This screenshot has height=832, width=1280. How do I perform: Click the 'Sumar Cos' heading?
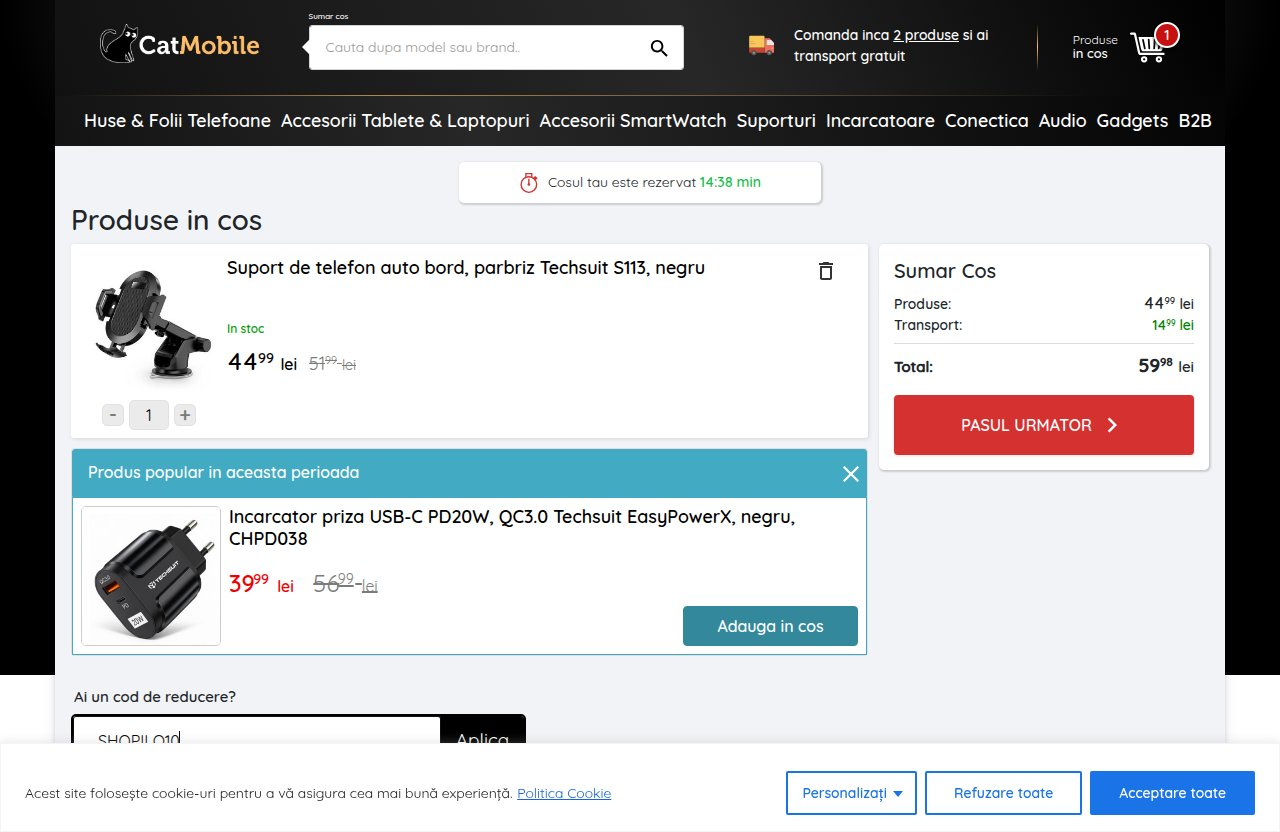(945, 271)
